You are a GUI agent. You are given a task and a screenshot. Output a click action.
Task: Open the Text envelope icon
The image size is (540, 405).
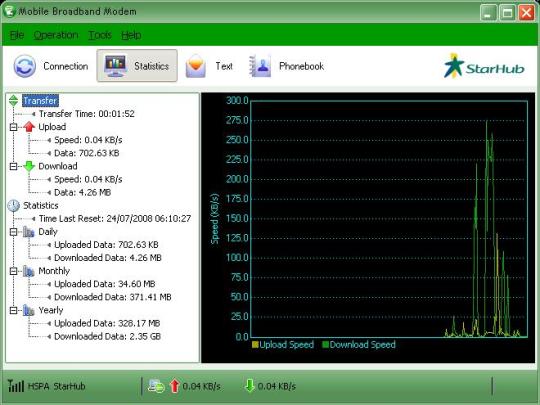point(196,66)
